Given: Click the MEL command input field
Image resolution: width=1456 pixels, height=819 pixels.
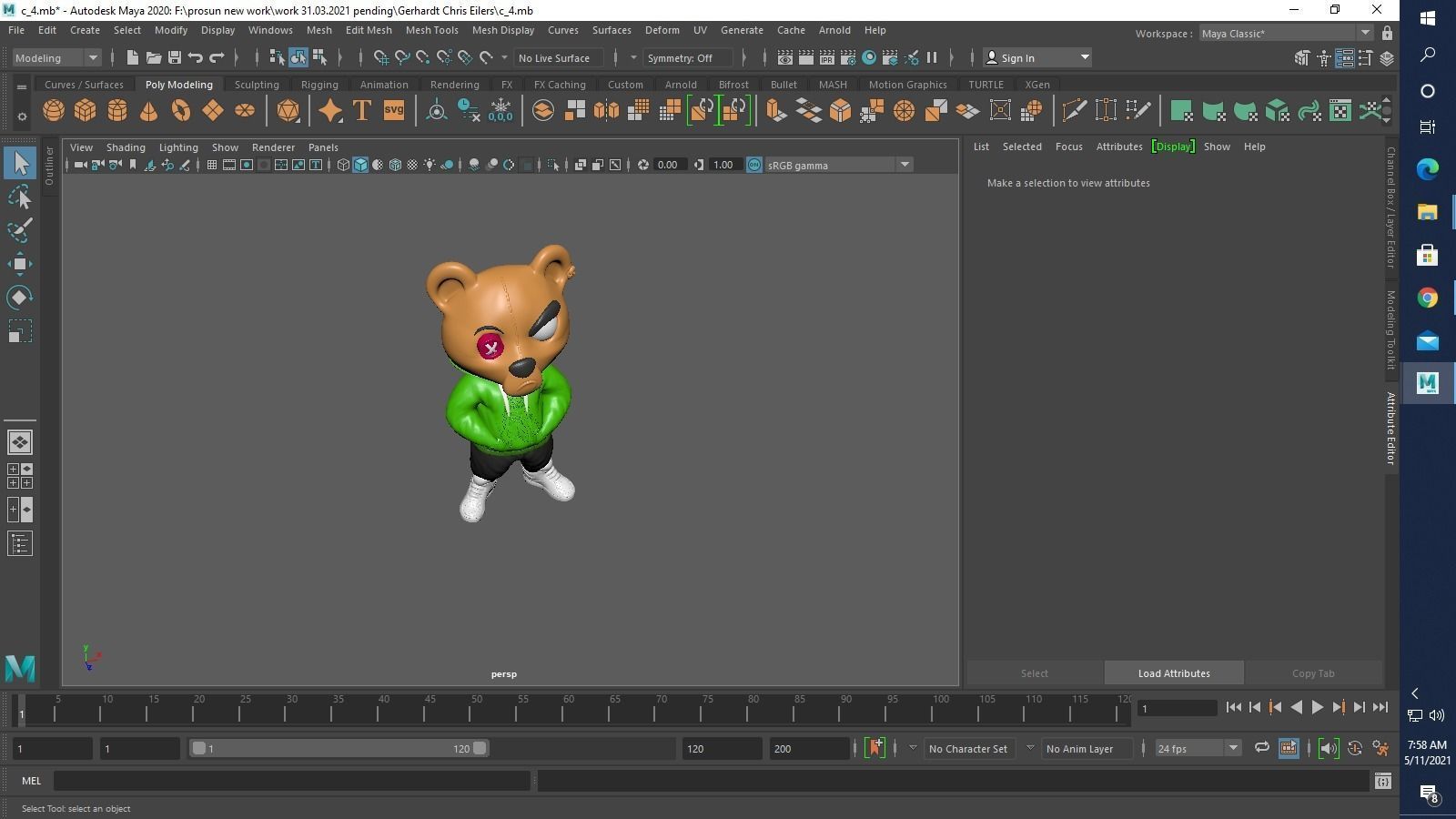Looking at the screenshot, I should tap(291, 781).
